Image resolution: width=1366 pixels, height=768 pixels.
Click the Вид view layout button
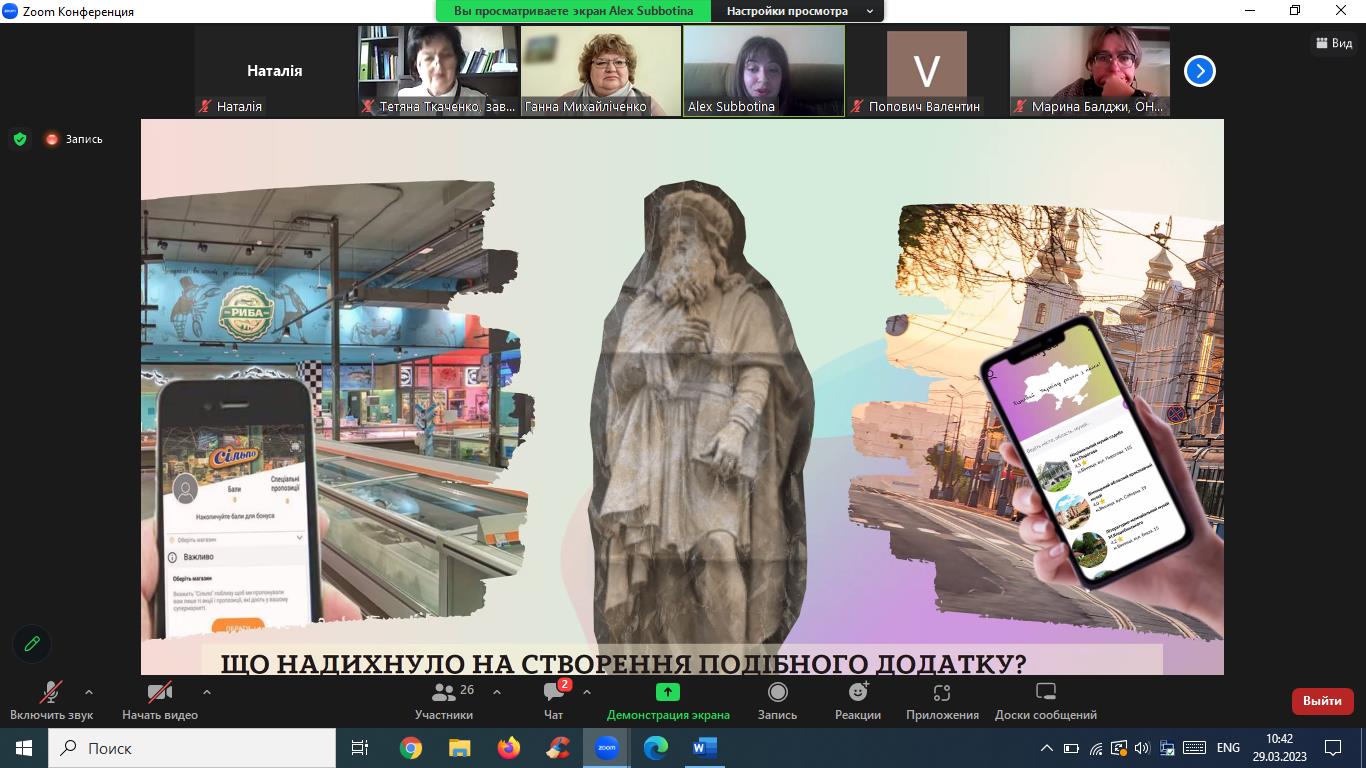pos(1334,43)
